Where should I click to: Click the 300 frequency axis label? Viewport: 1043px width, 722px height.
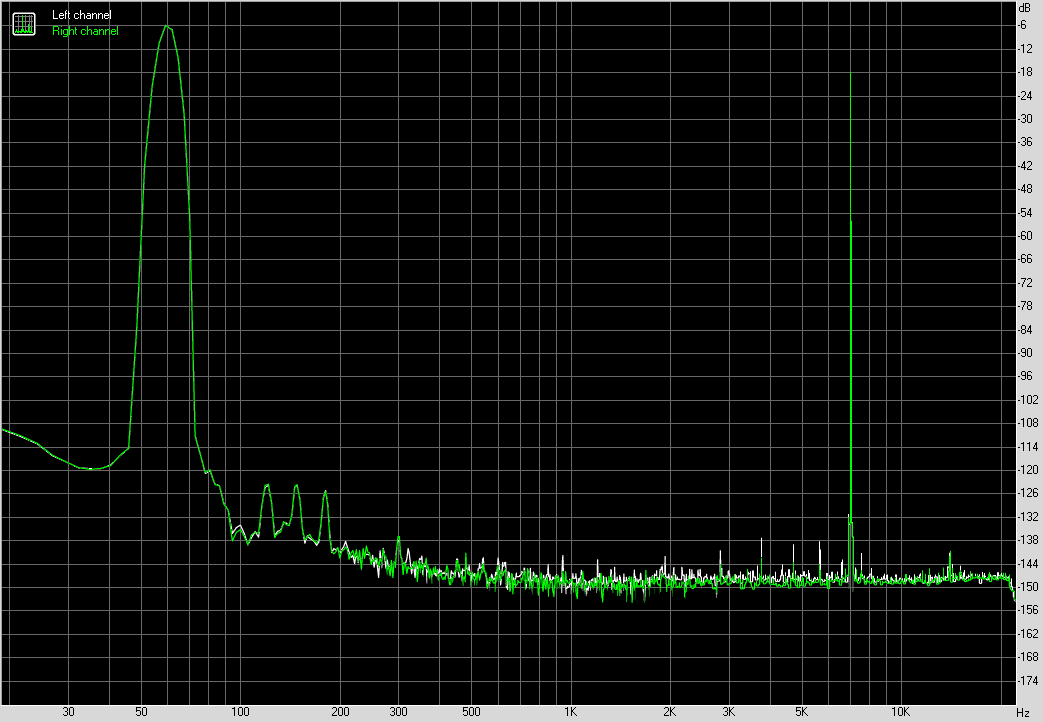[398, 712]
